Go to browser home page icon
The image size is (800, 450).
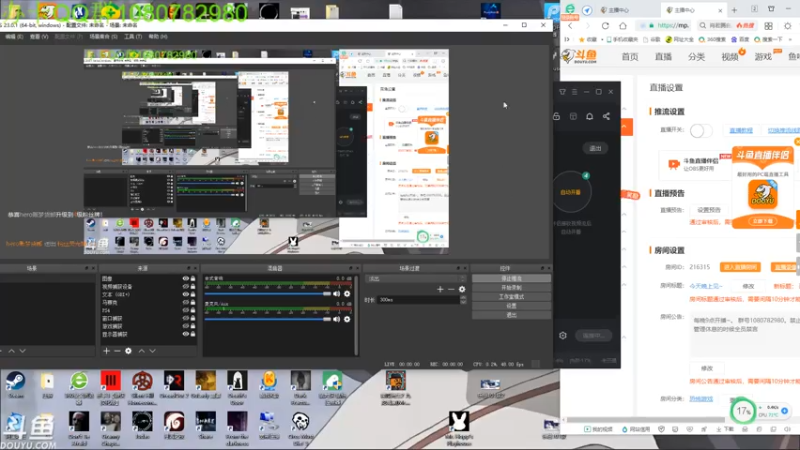pos(623,26)
